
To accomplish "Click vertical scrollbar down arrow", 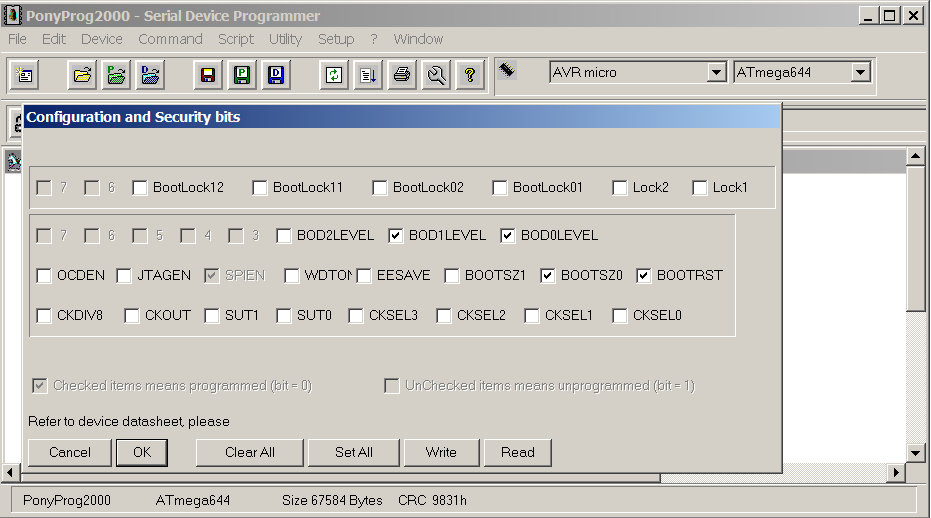I will 915,453.
